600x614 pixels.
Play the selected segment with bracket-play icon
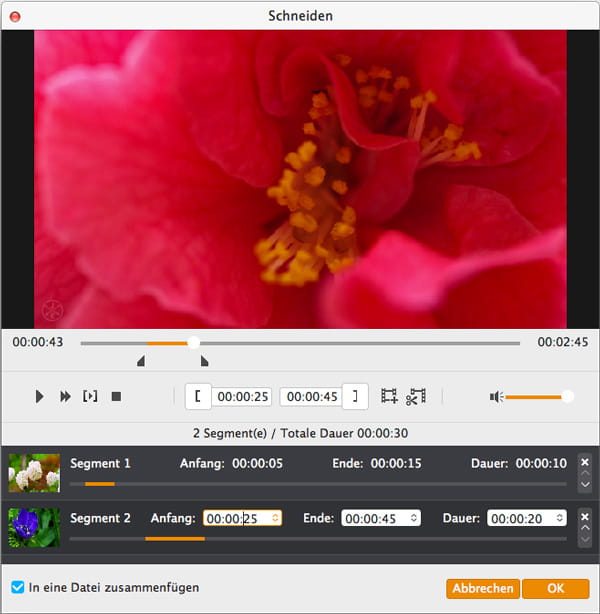pyautogui.click(x=90, y=397)
